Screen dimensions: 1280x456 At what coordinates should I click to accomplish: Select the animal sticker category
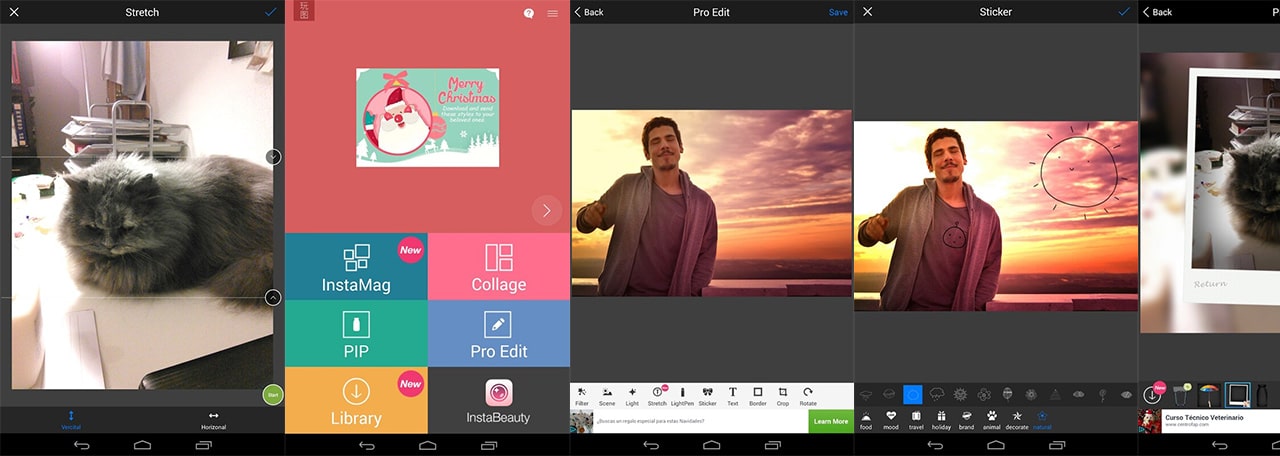point(992,419)
